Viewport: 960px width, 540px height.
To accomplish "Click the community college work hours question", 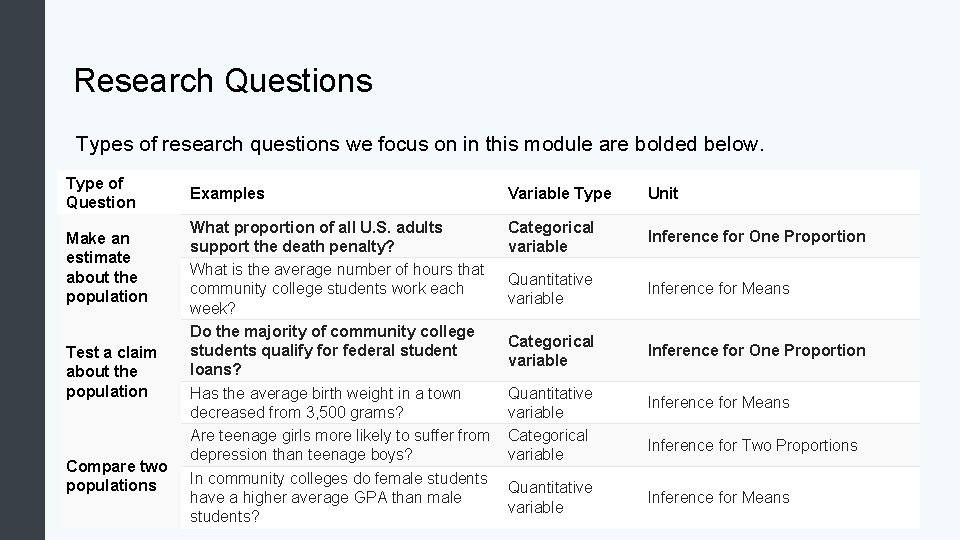I will [x=337, y=288].
